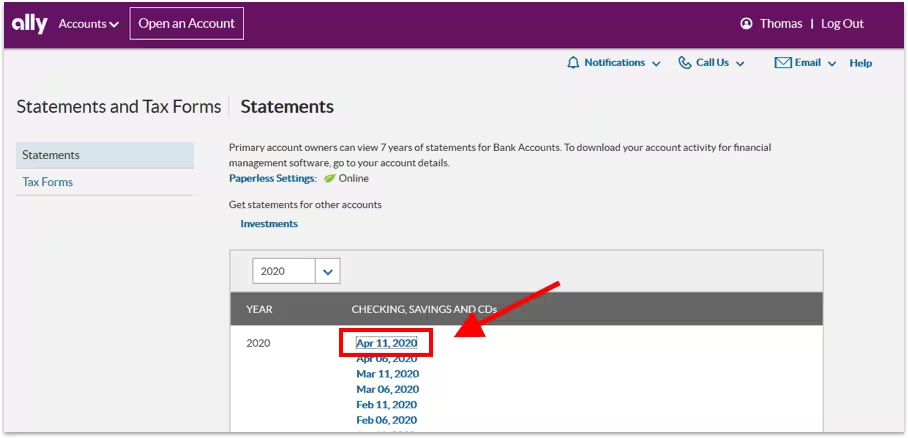The image size is (908, 438).
Task: Open the Feb 06, 2020 statement
Action: coord(386,420)
